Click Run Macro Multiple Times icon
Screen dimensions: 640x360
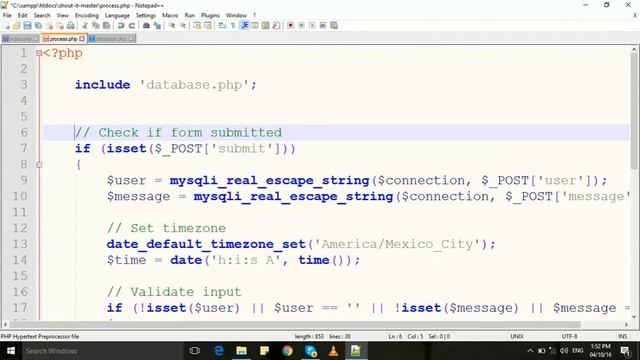point(323,25)
